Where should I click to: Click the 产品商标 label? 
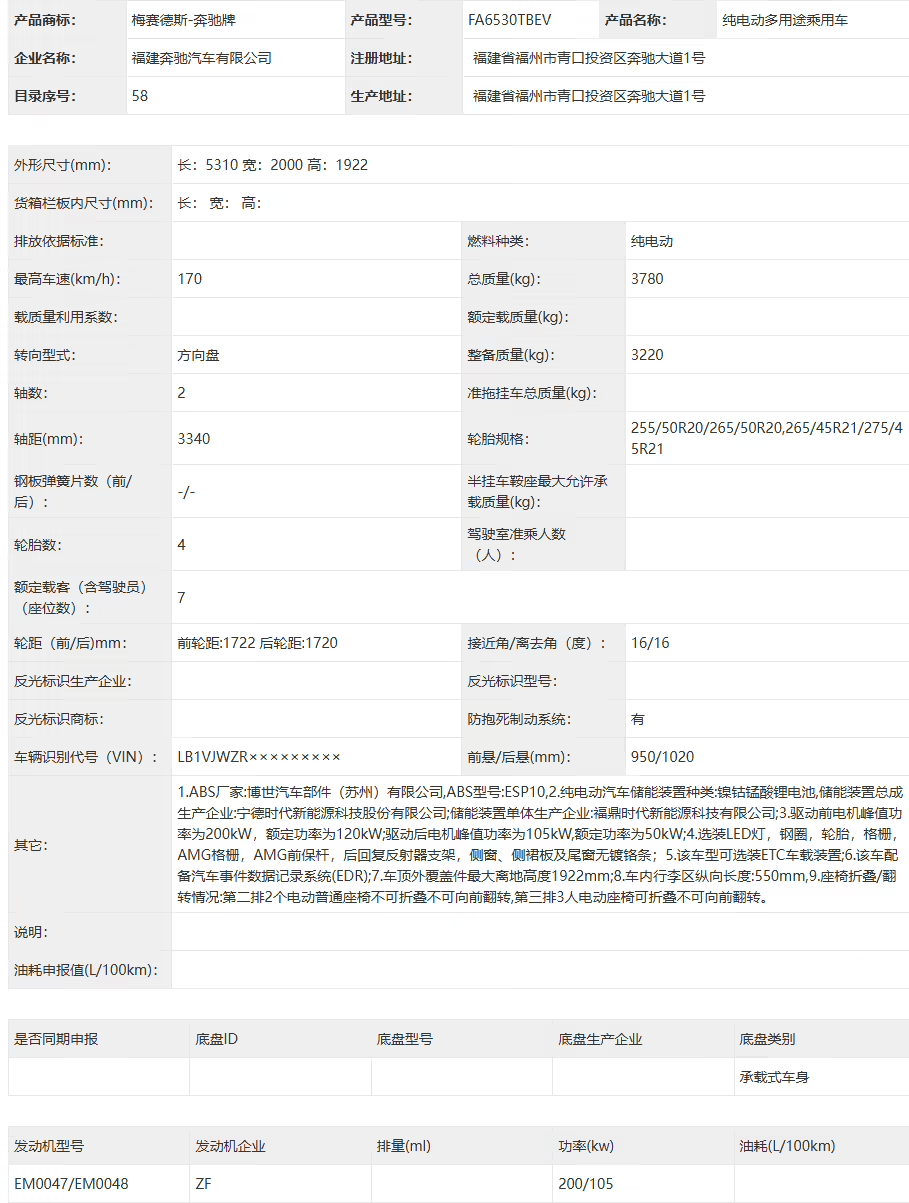[46, 20]
